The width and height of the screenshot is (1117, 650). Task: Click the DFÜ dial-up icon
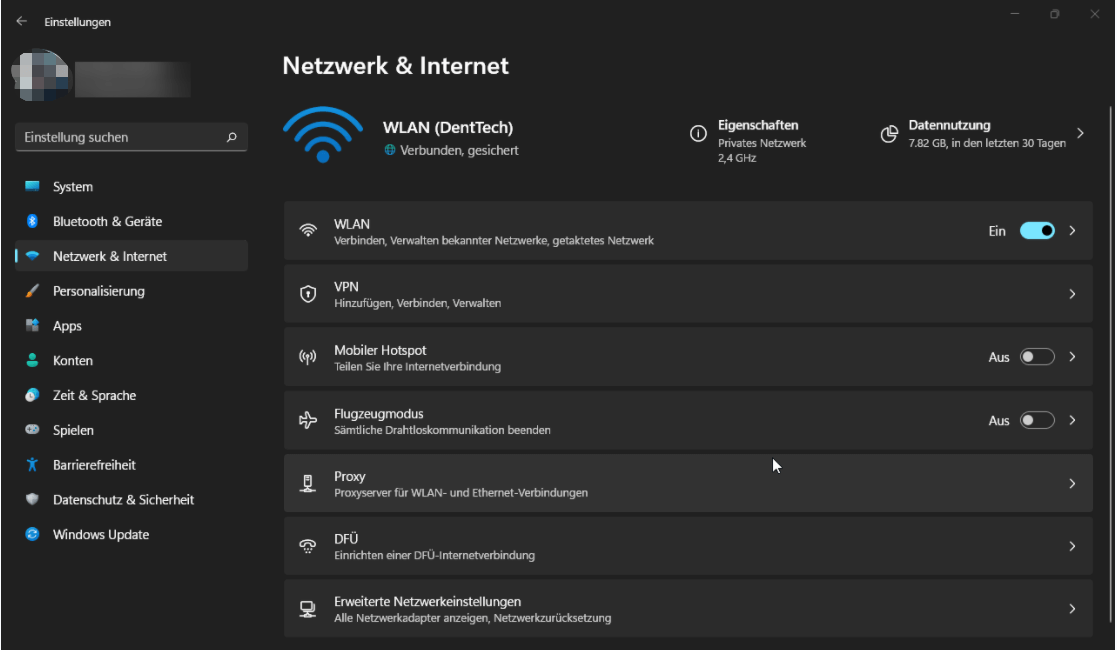308,546
